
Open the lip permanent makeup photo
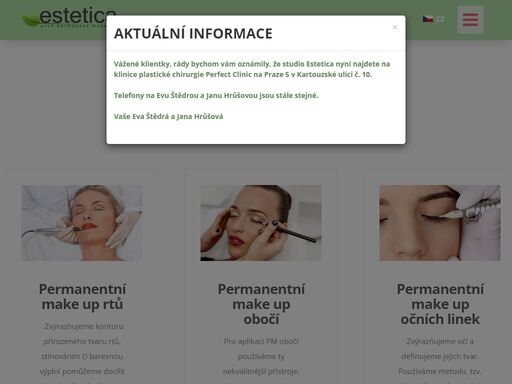coord(82,223)
